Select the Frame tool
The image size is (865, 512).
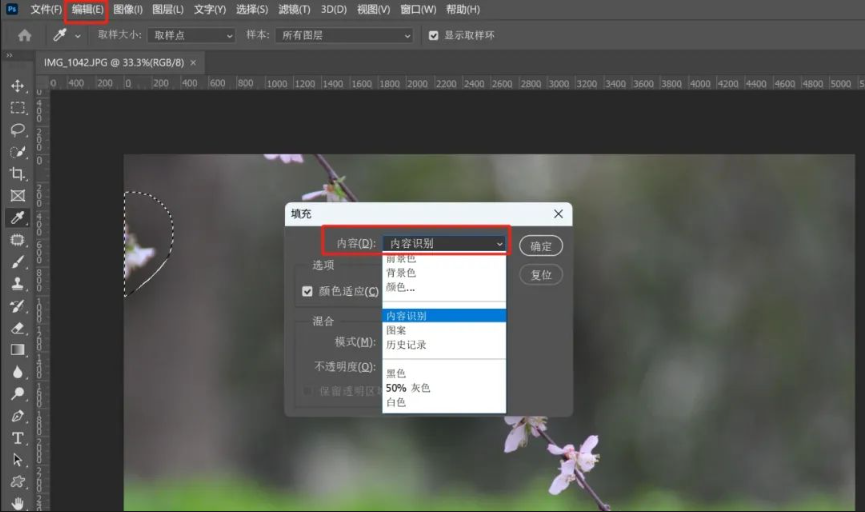[x=17, y=196]
